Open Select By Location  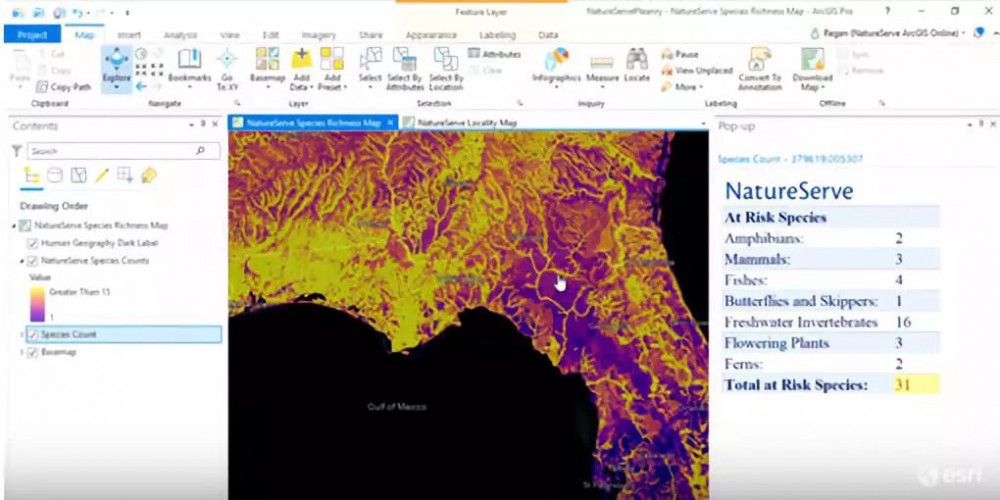pos(446,68)
